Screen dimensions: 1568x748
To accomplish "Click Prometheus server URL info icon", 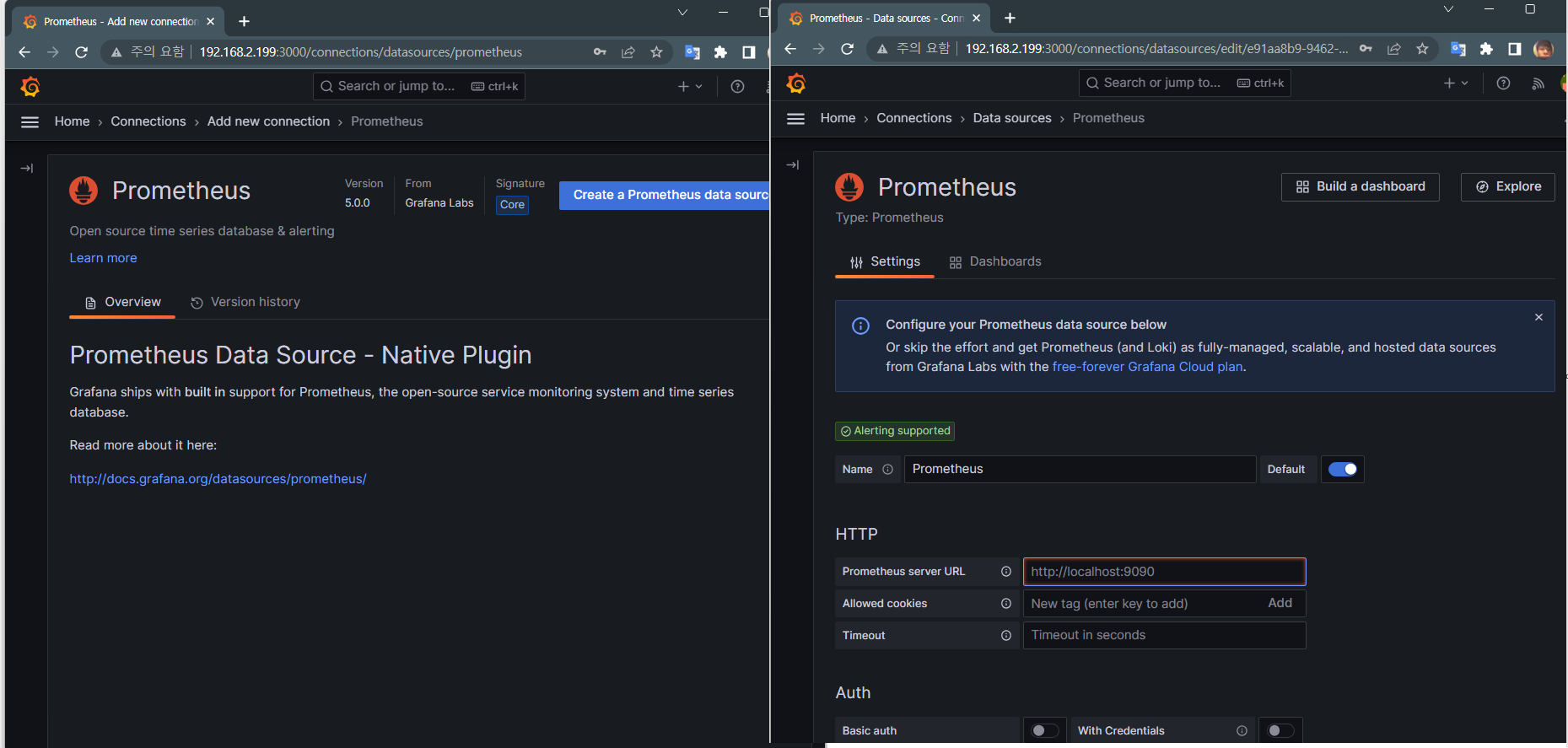I will click(1006, 572).
